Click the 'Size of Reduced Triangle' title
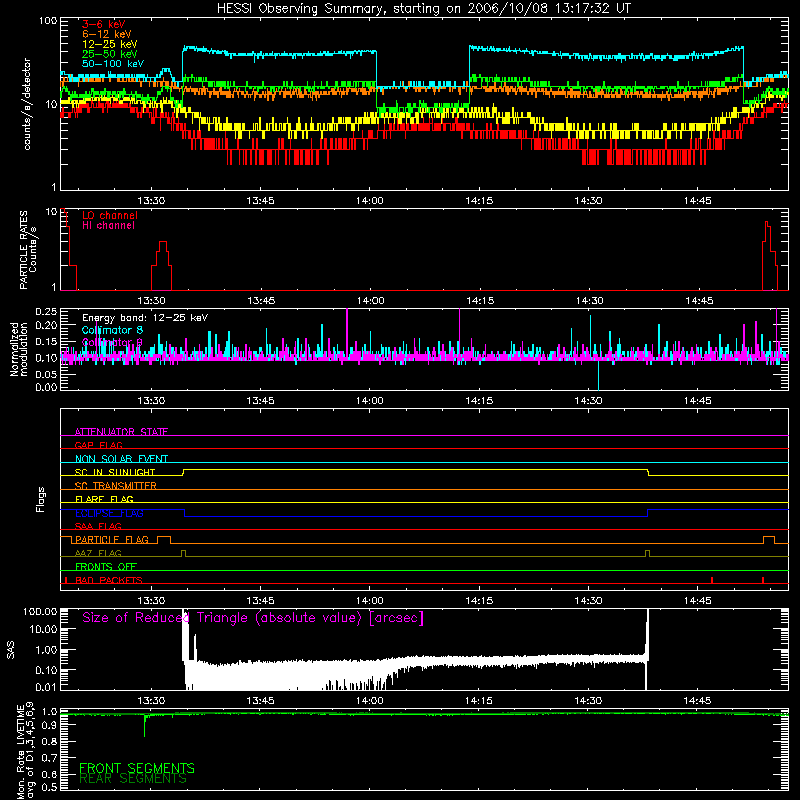 tap(253, 618)
